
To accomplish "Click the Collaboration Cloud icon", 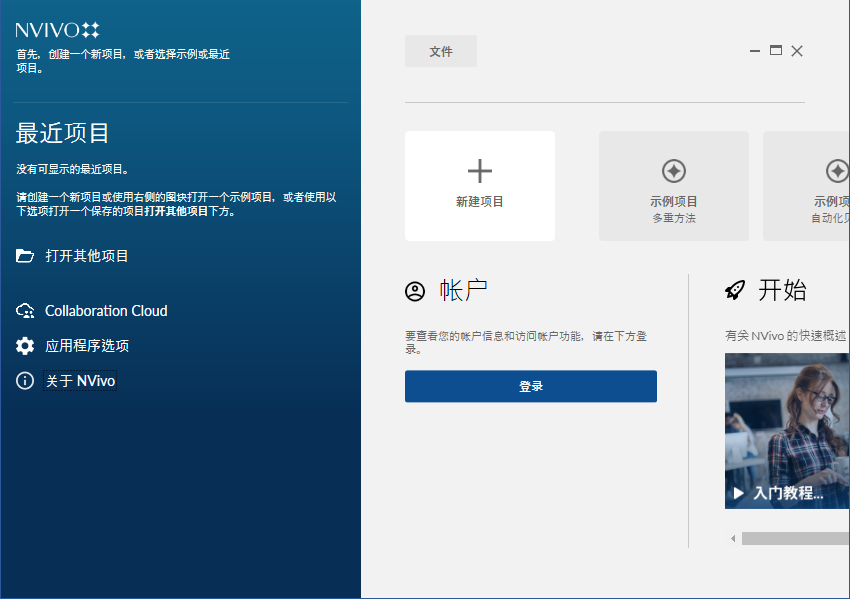I will [25, 311].
